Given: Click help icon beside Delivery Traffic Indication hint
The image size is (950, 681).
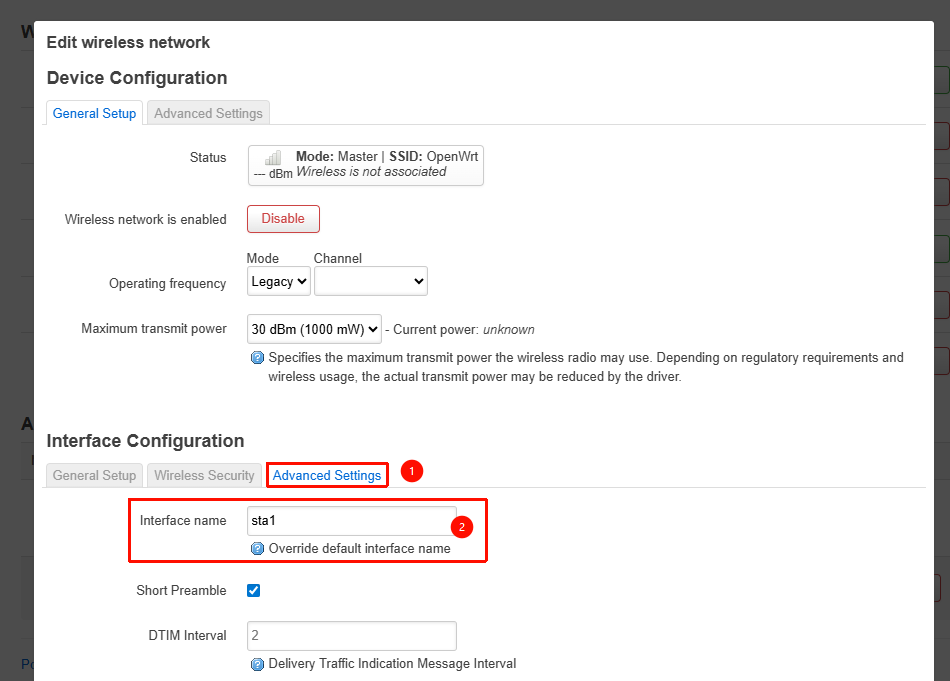Looking at the screenshot, I should coord(257,664).
